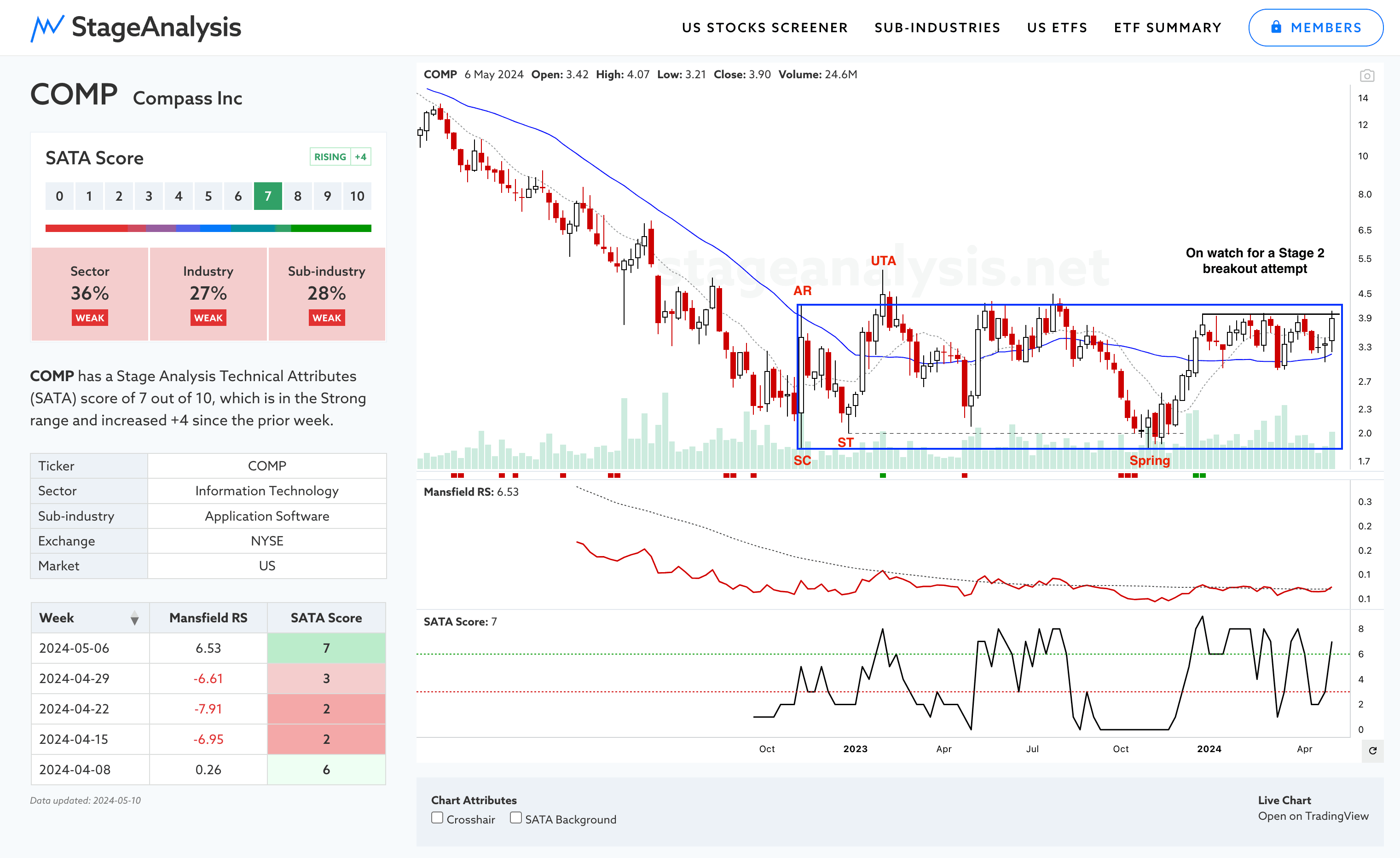Click the Sector 36% WEAK card
Screen dimensions: 1400x858
click(90, 294)
